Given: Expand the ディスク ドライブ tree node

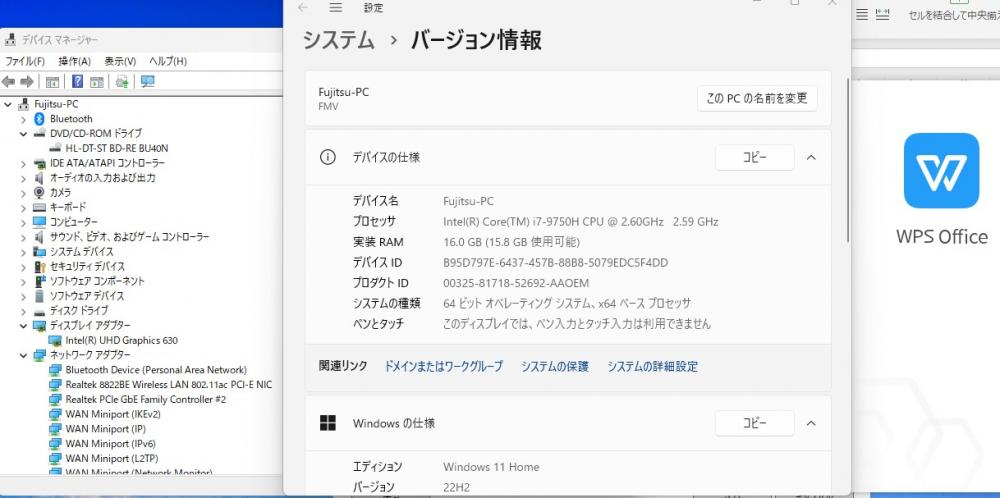Looking at the screenshot, I should pos(24,311).
